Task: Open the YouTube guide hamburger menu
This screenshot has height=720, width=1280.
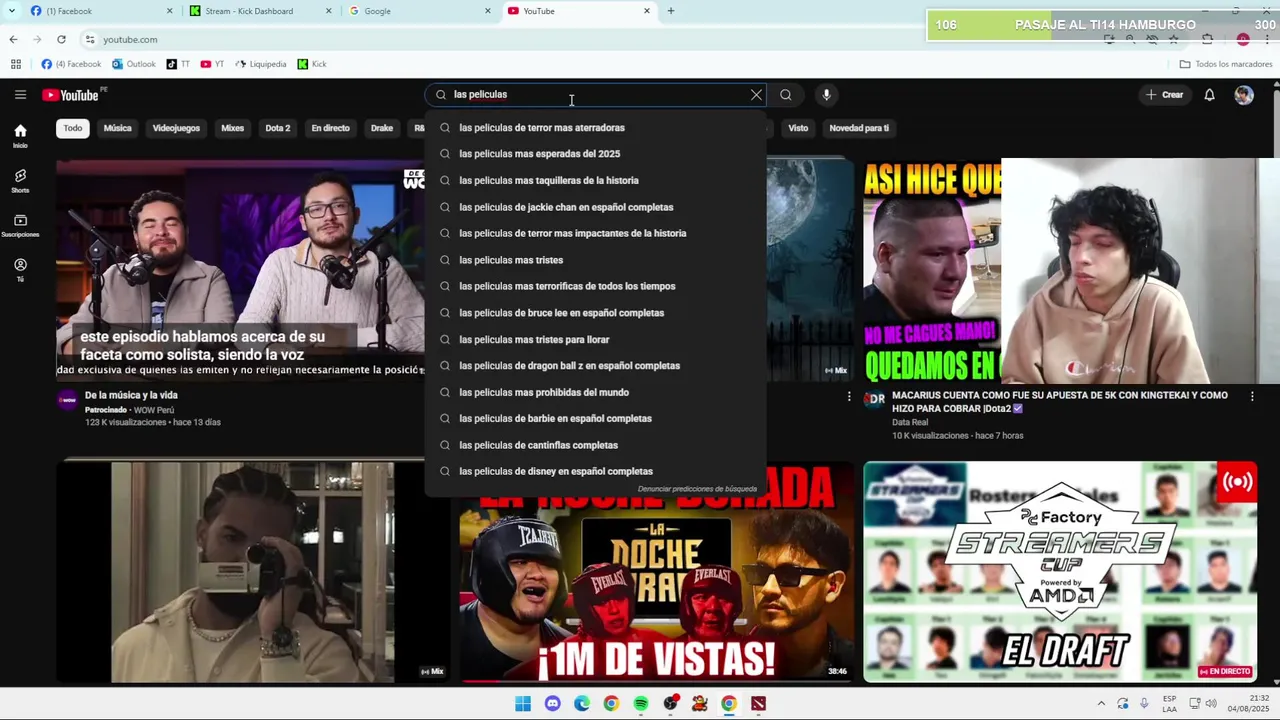Action: click(20, 95)
